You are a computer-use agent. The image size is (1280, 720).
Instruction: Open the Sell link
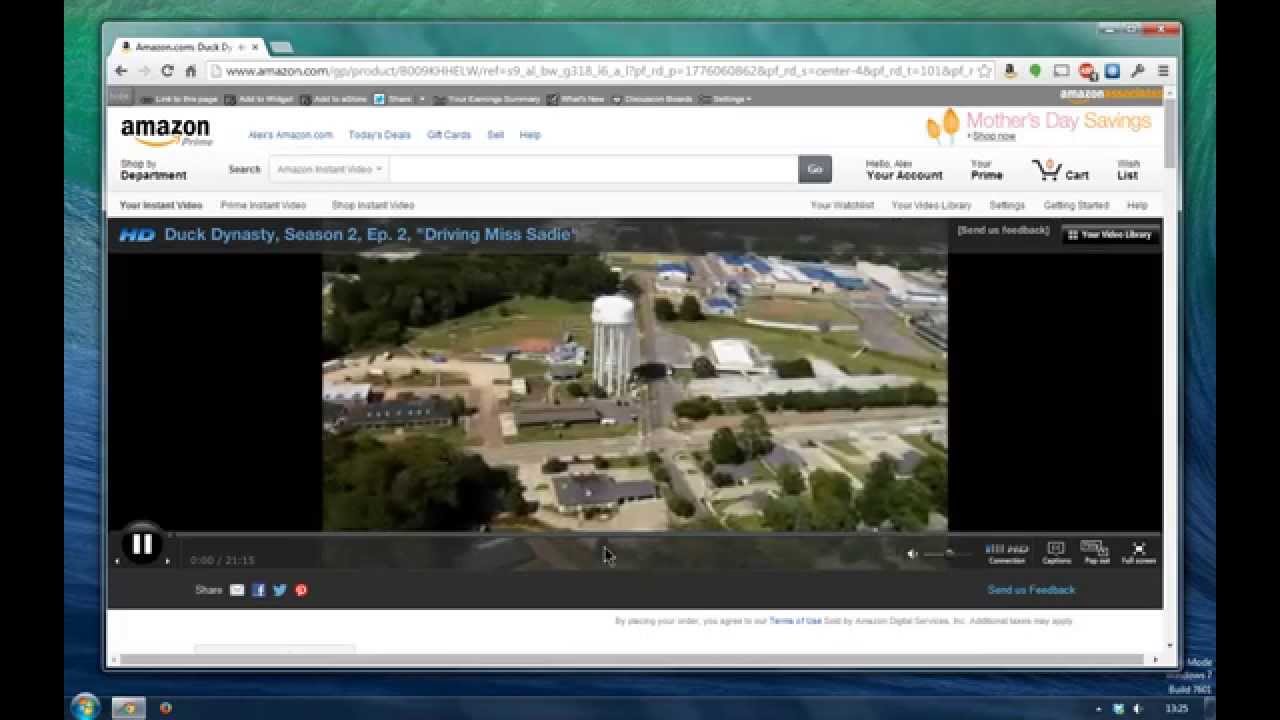tap(495, 135)
